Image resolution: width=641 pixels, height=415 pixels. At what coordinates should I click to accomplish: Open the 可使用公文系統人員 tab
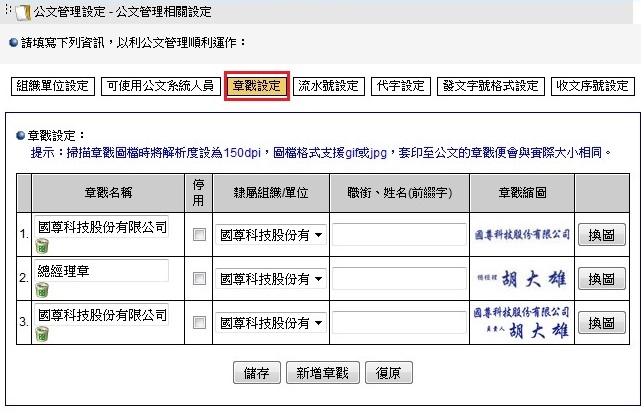pos(160,86)
